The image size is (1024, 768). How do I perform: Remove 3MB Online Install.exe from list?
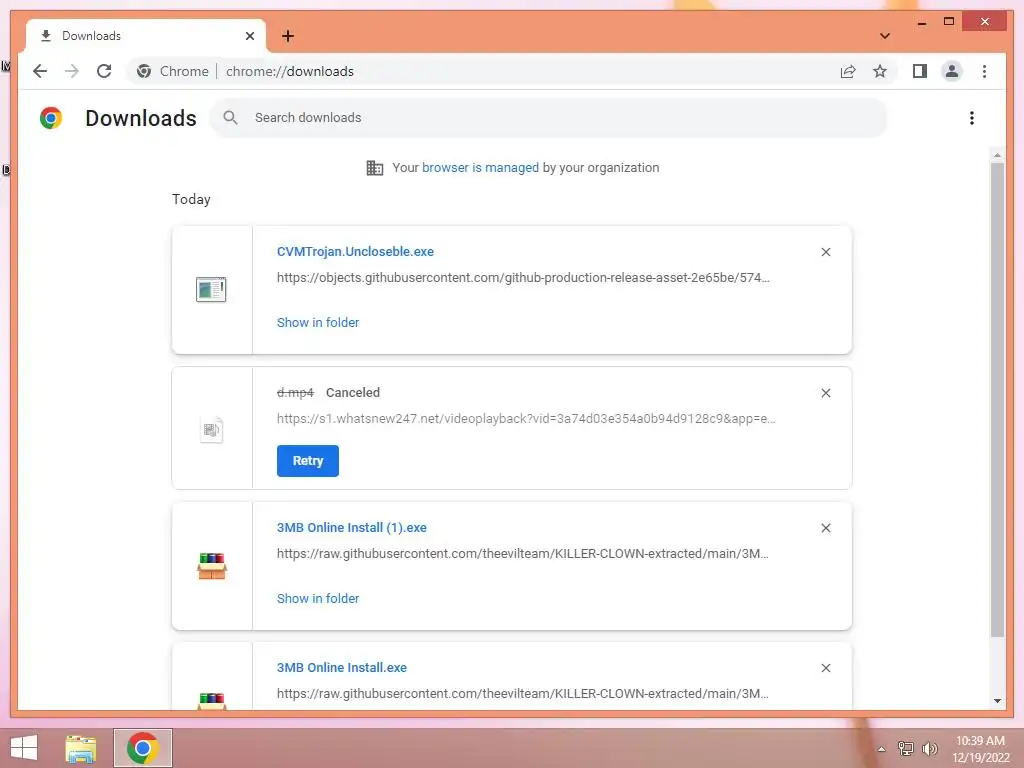pyautogui.click(x=825, y=668)
